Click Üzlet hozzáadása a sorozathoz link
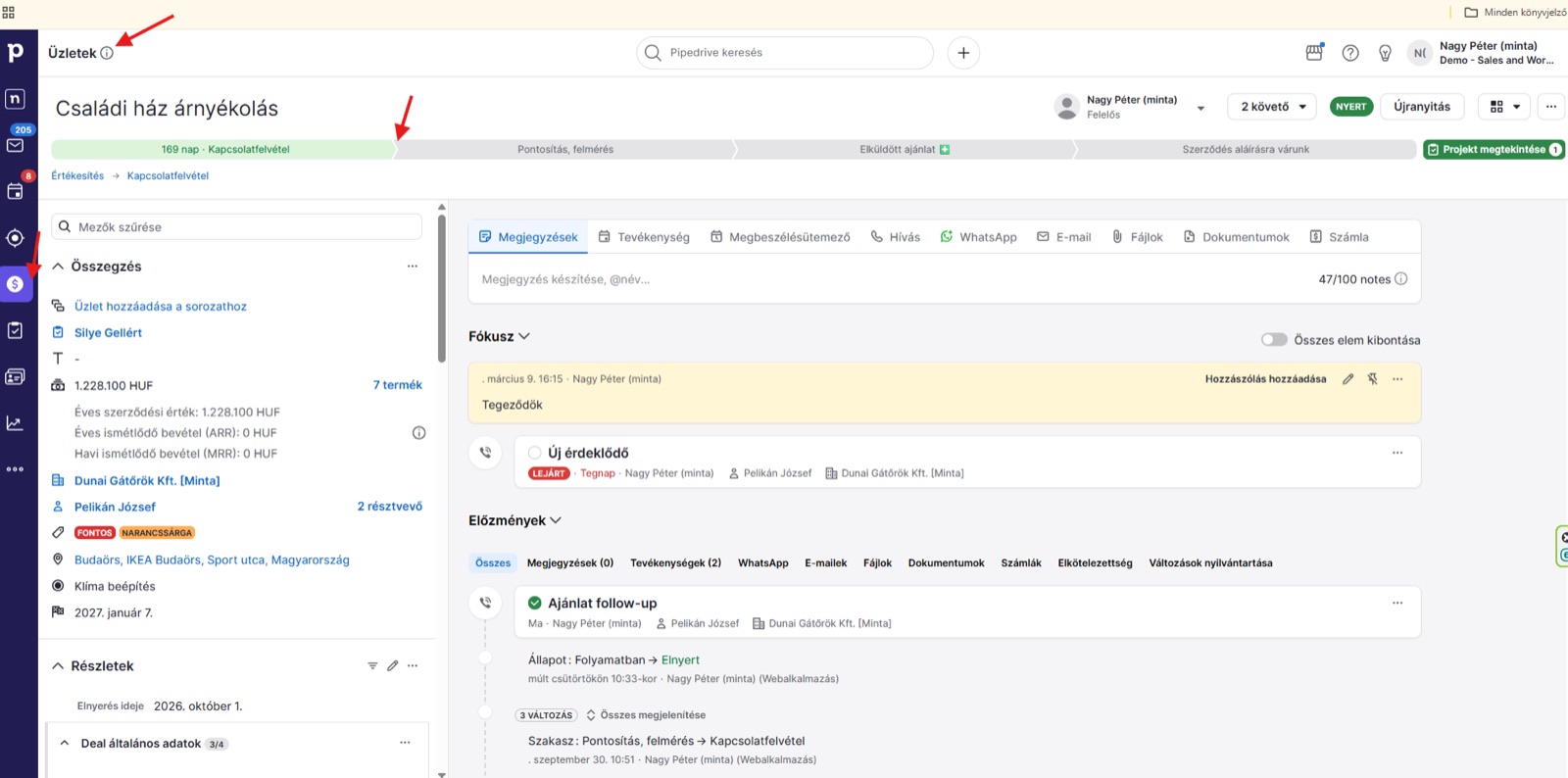This screenshot has height=778, width=1568. (x=161, y=307)
